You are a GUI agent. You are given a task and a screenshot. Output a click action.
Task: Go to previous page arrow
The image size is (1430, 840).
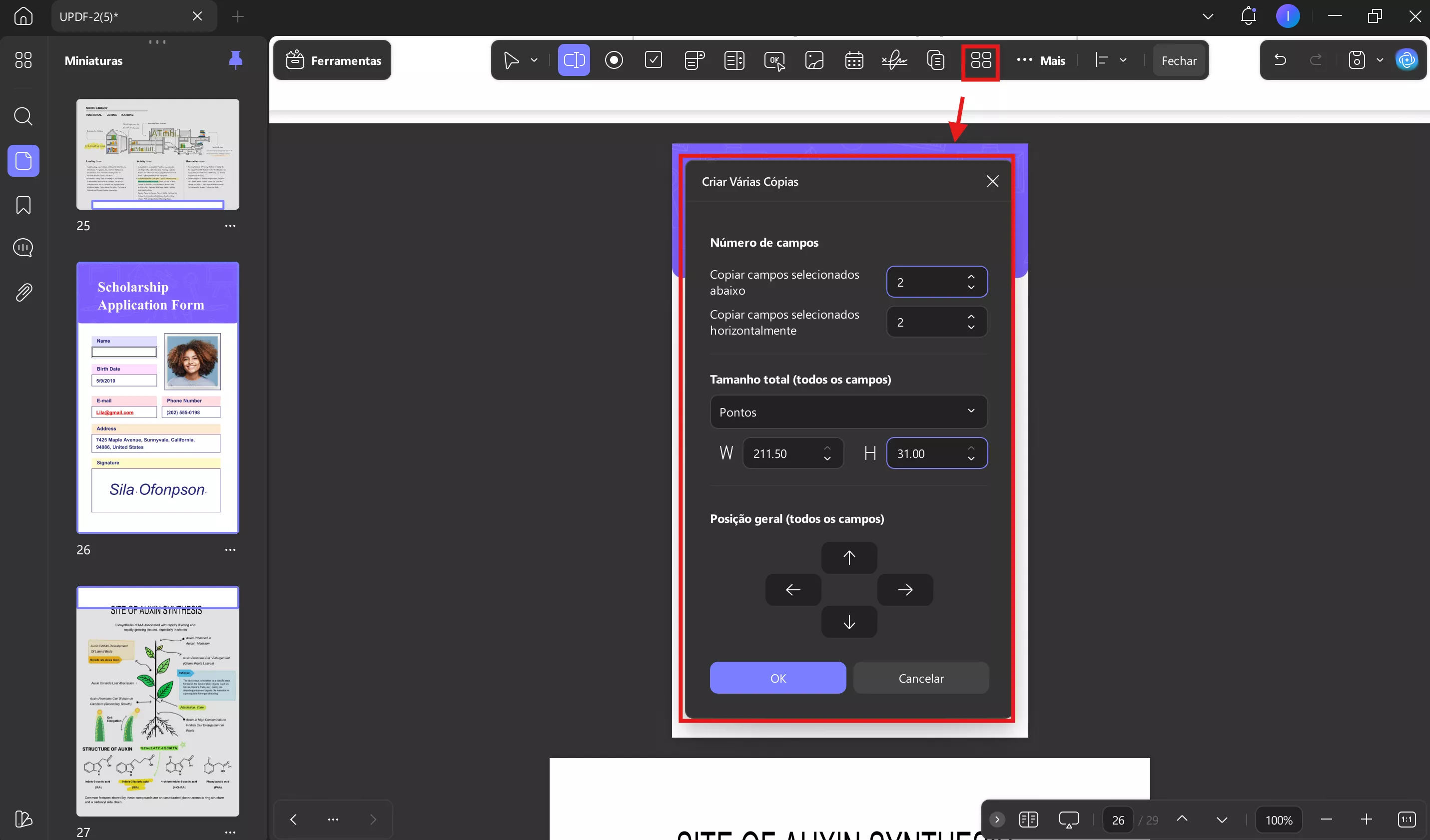pos(1182,819)
